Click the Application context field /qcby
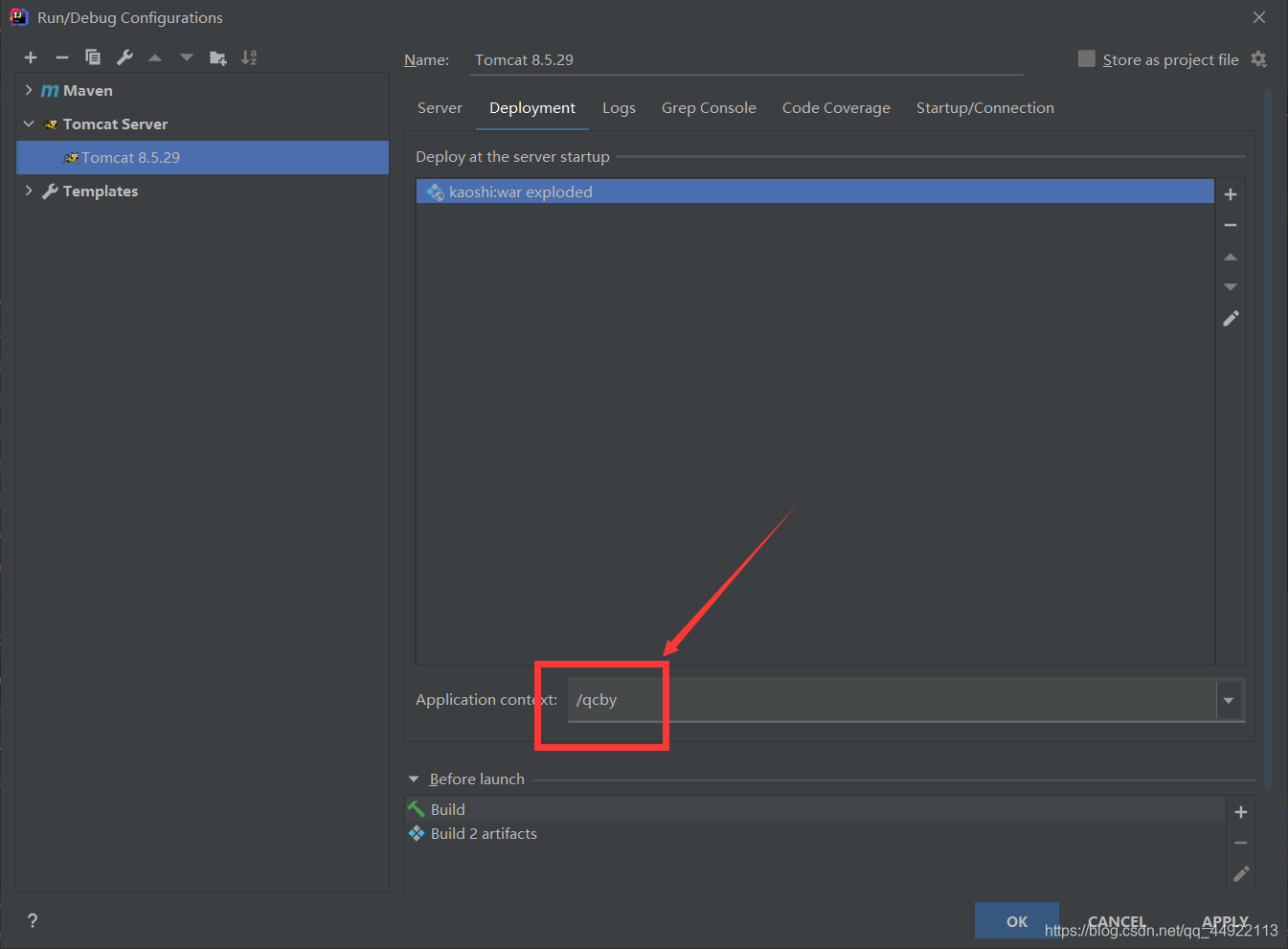 pos(892,700)
